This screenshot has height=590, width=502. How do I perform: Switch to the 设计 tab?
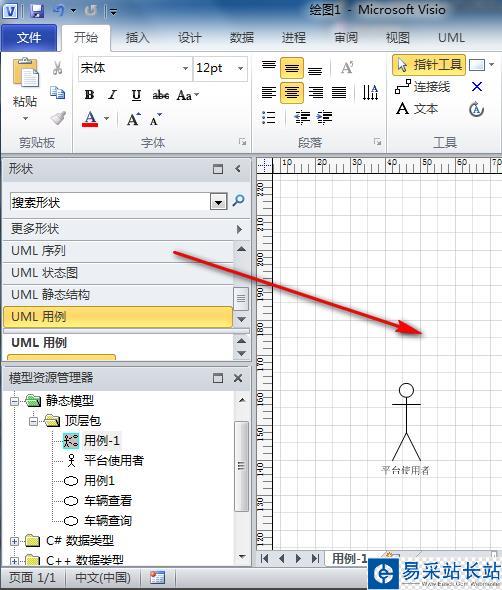(x=189, y=38)
